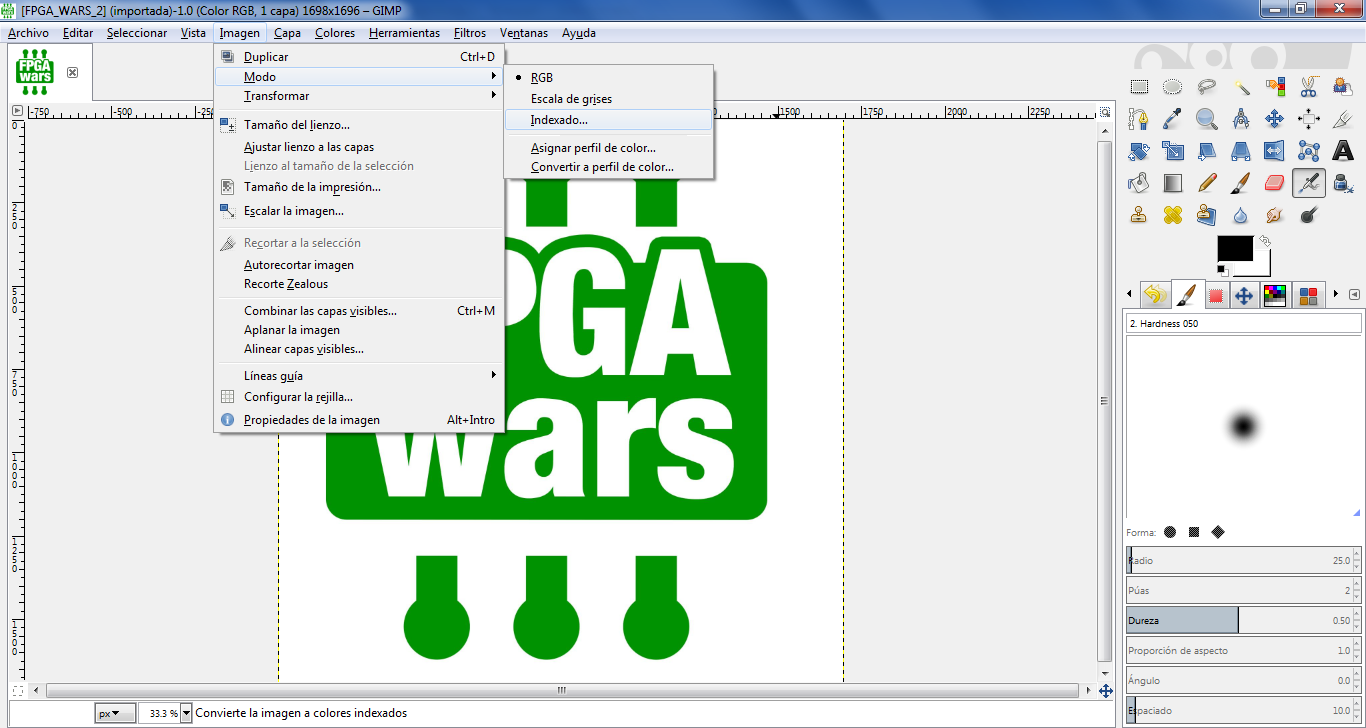The image size is (1366, 728).
Task: Select the Clone stamp tool
Action: pyautogui.click(x=1139, y=215)
